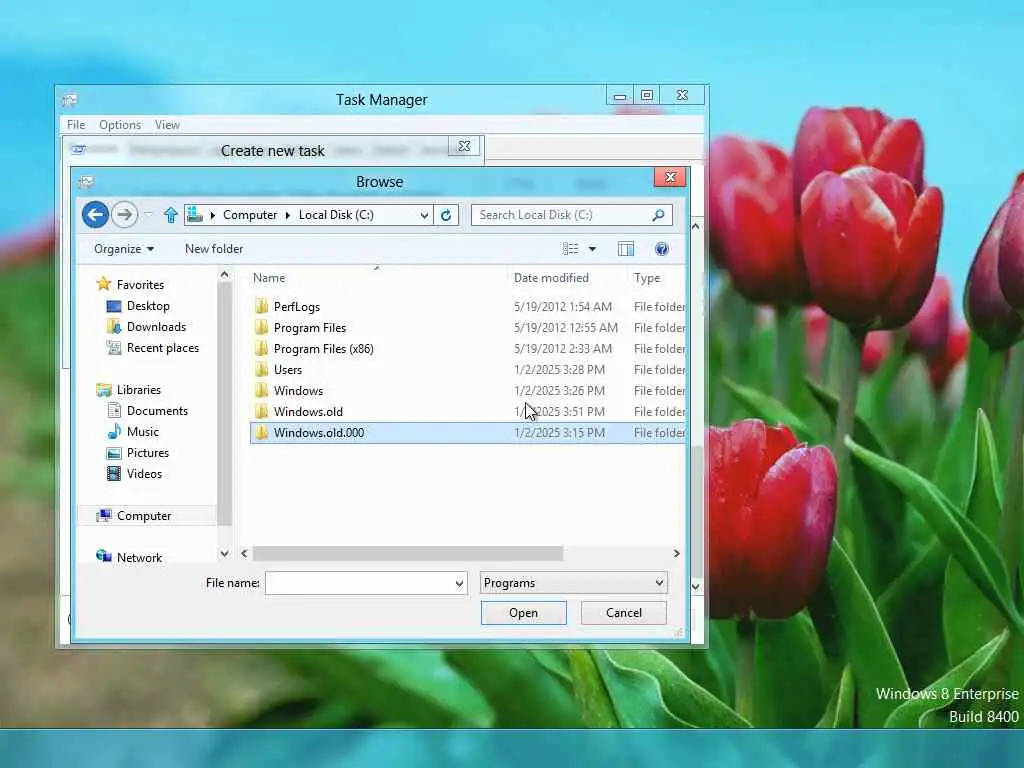This screenshot has width=1024, height=768.
Task: Open the Organize dropdown menu
Action: [124, 249]
